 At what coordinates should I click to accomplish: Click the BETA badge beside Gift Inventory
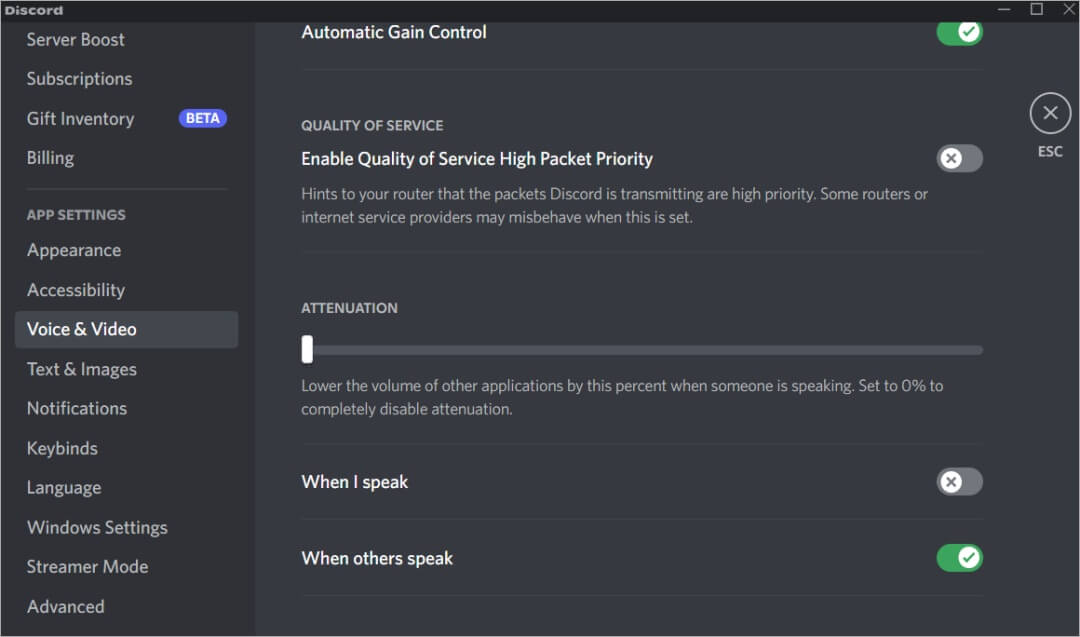tap(202, 118)
